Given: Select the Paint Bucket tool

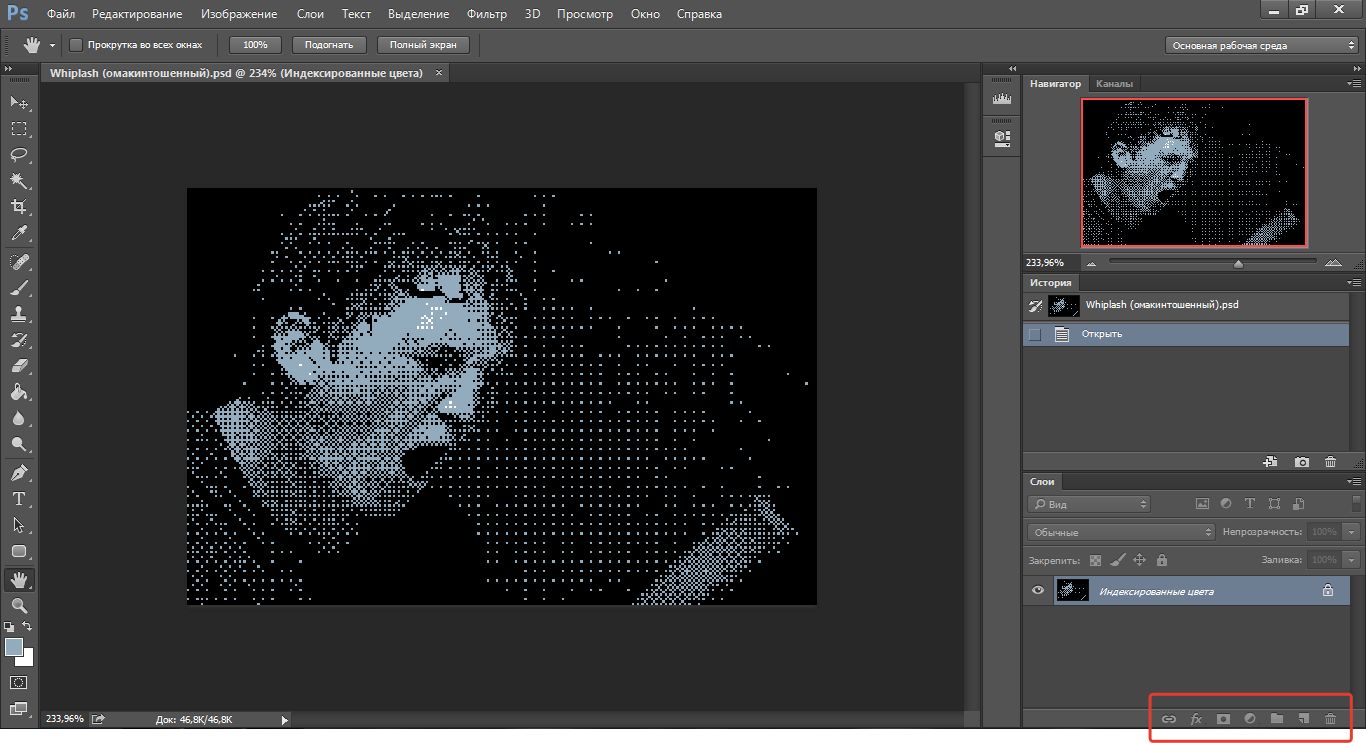Looking at the screenshot, I should (19, 392).
